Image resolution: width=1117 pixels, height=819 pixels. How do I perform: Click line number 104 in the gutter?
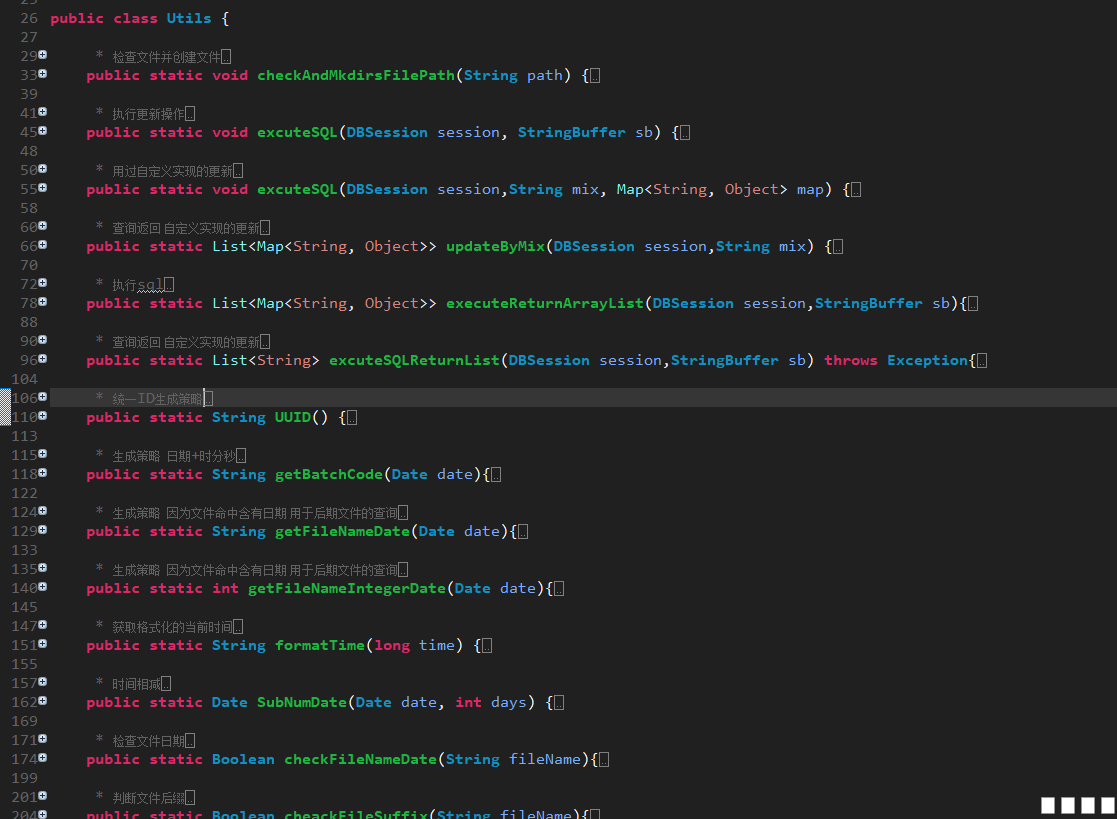(28, 379)
